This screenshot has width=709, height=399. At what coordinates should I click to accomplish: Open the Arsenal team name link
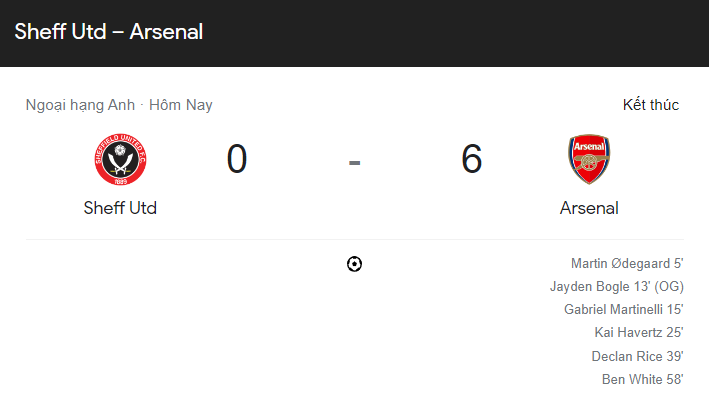(589, 208)
